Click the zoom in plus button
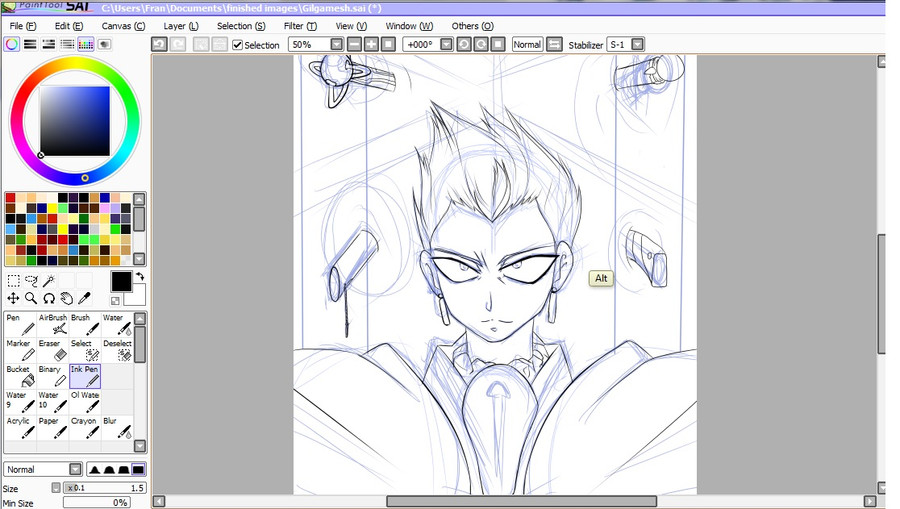Screen dimensions: 900x509 click(x=371, y=44)
